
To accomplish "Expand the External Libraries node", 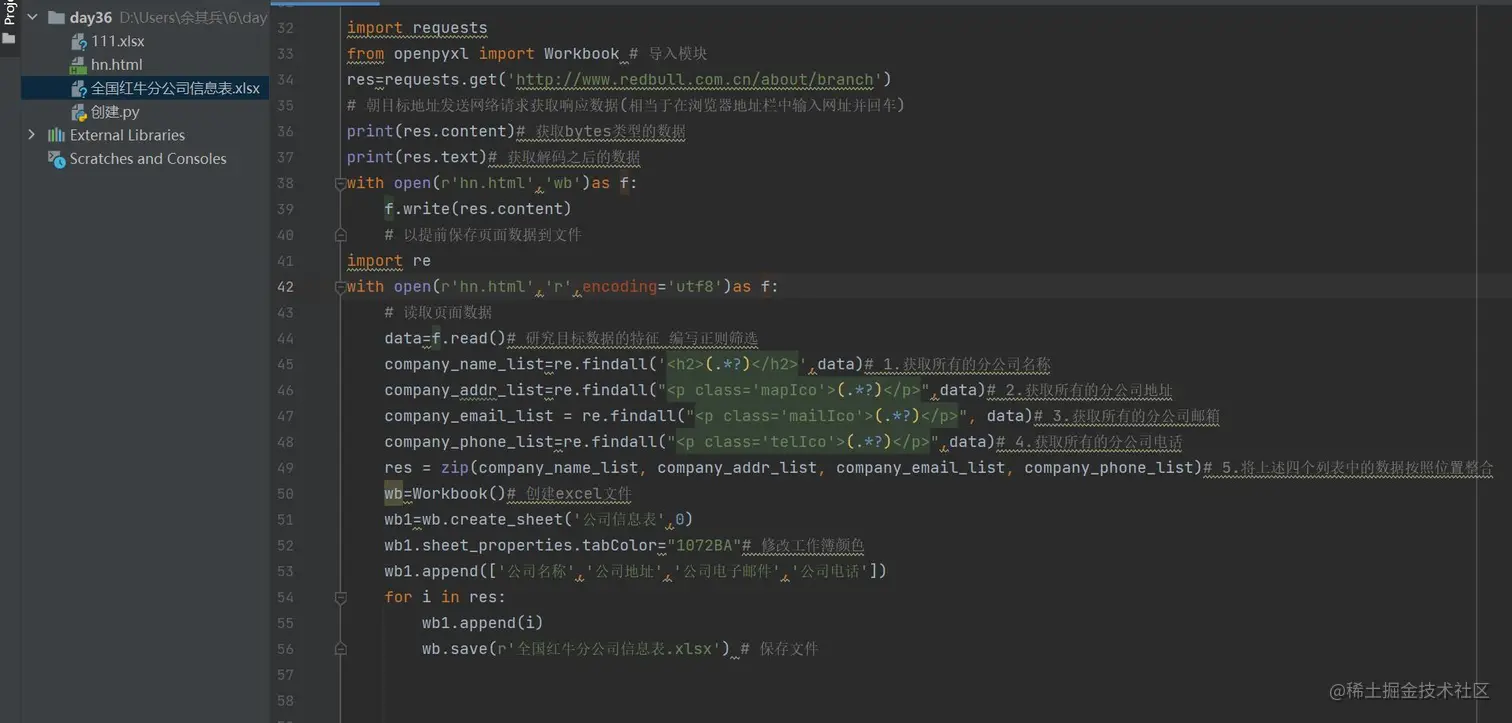I will (x=32, y=135).
